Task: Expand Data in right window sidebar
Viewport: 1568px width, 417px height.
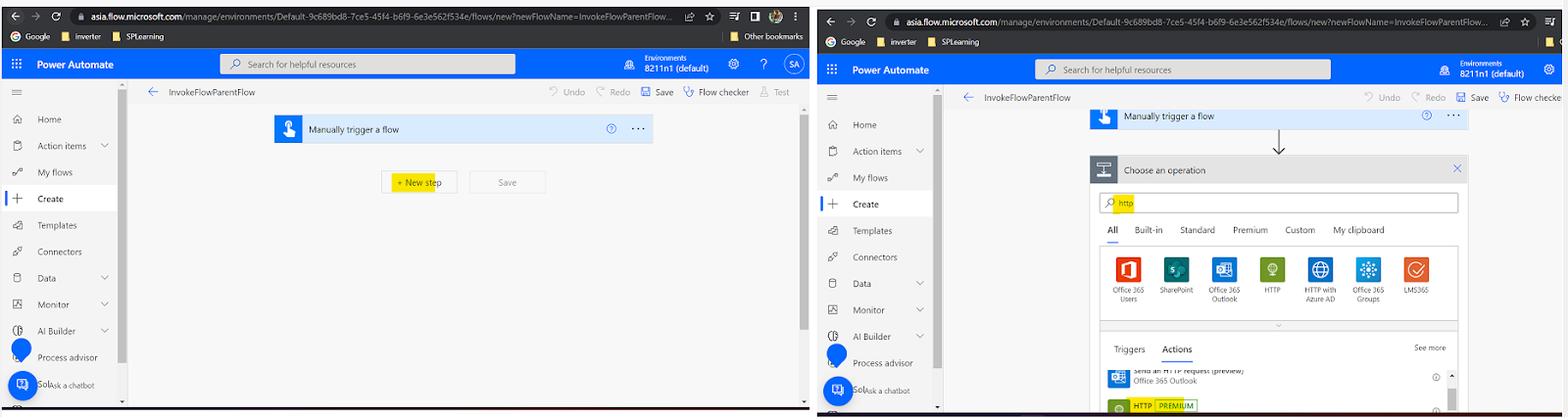Action: pyautogui.click(x=920, y=284)
